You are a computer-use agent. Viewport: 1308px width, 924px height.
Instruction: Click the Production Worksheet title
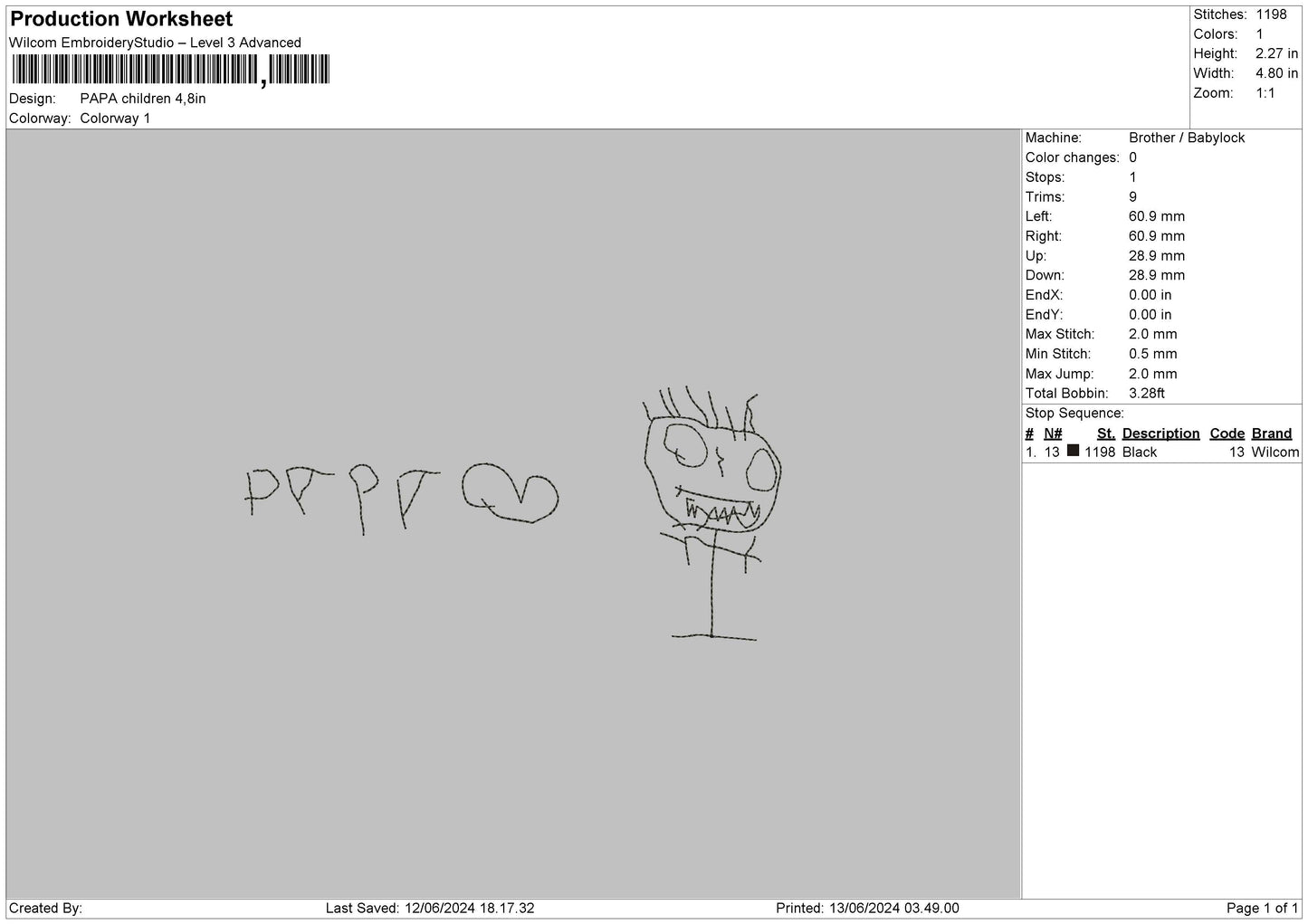121,19
